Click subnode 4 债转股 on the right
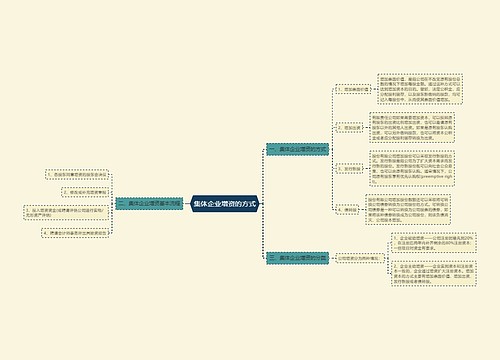The image size is (500, 360). click(347, 210)
